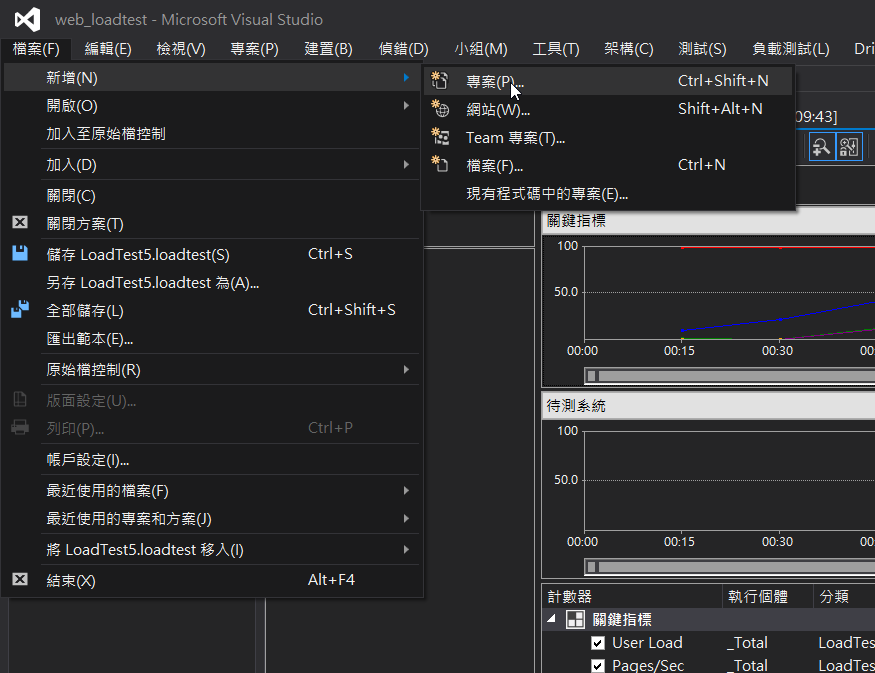Screen dimensions: 875x673
Task: Open the 偵錯(D) menu
Action: (x=403, y=49)
